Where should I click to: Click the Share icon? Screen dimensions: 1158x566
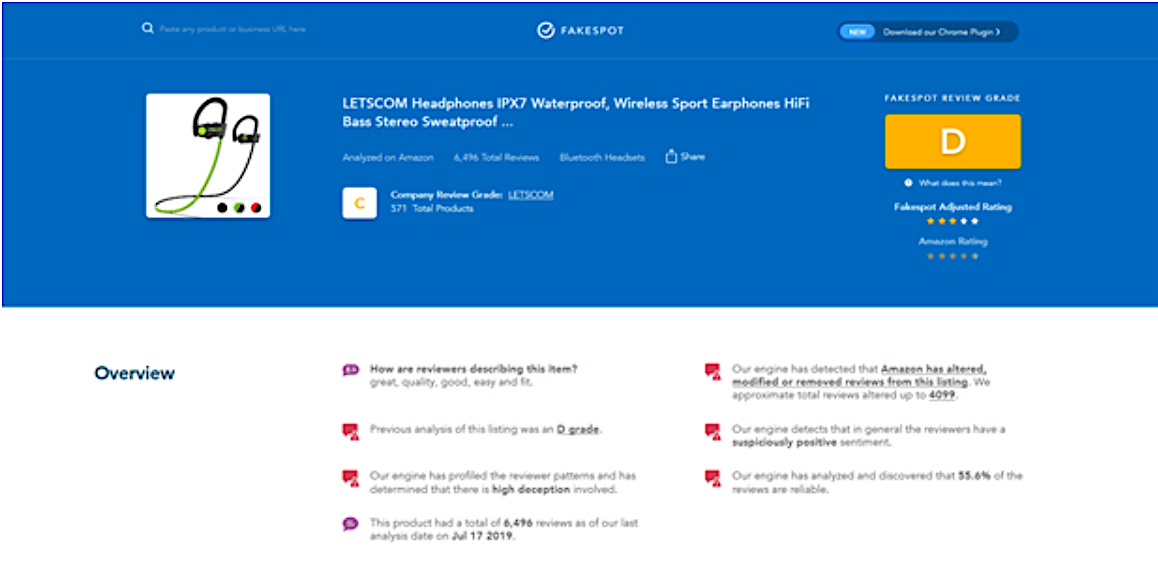(685, 157)
